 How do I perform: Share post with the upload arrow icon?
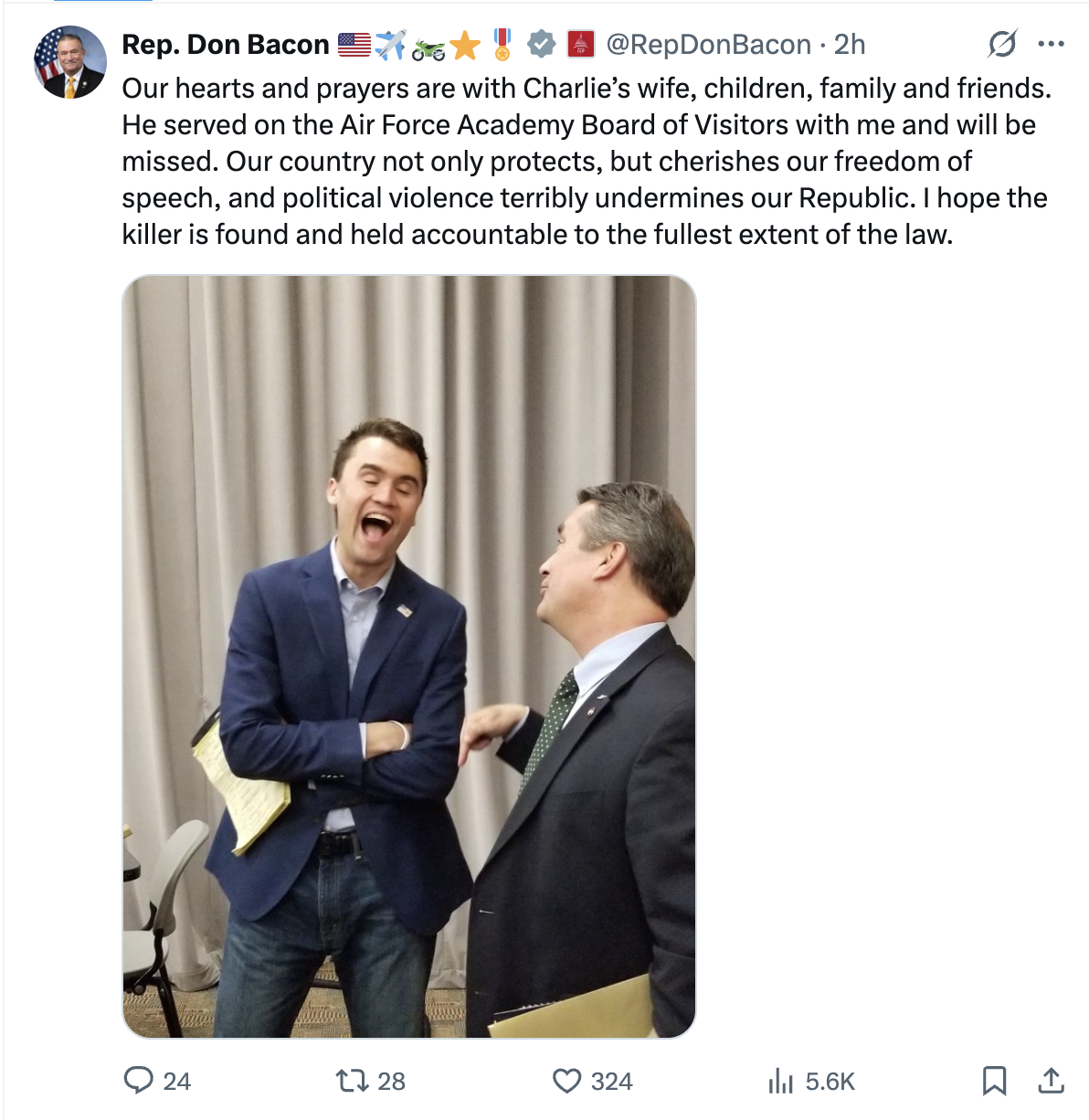[x=1052, y=1081]
